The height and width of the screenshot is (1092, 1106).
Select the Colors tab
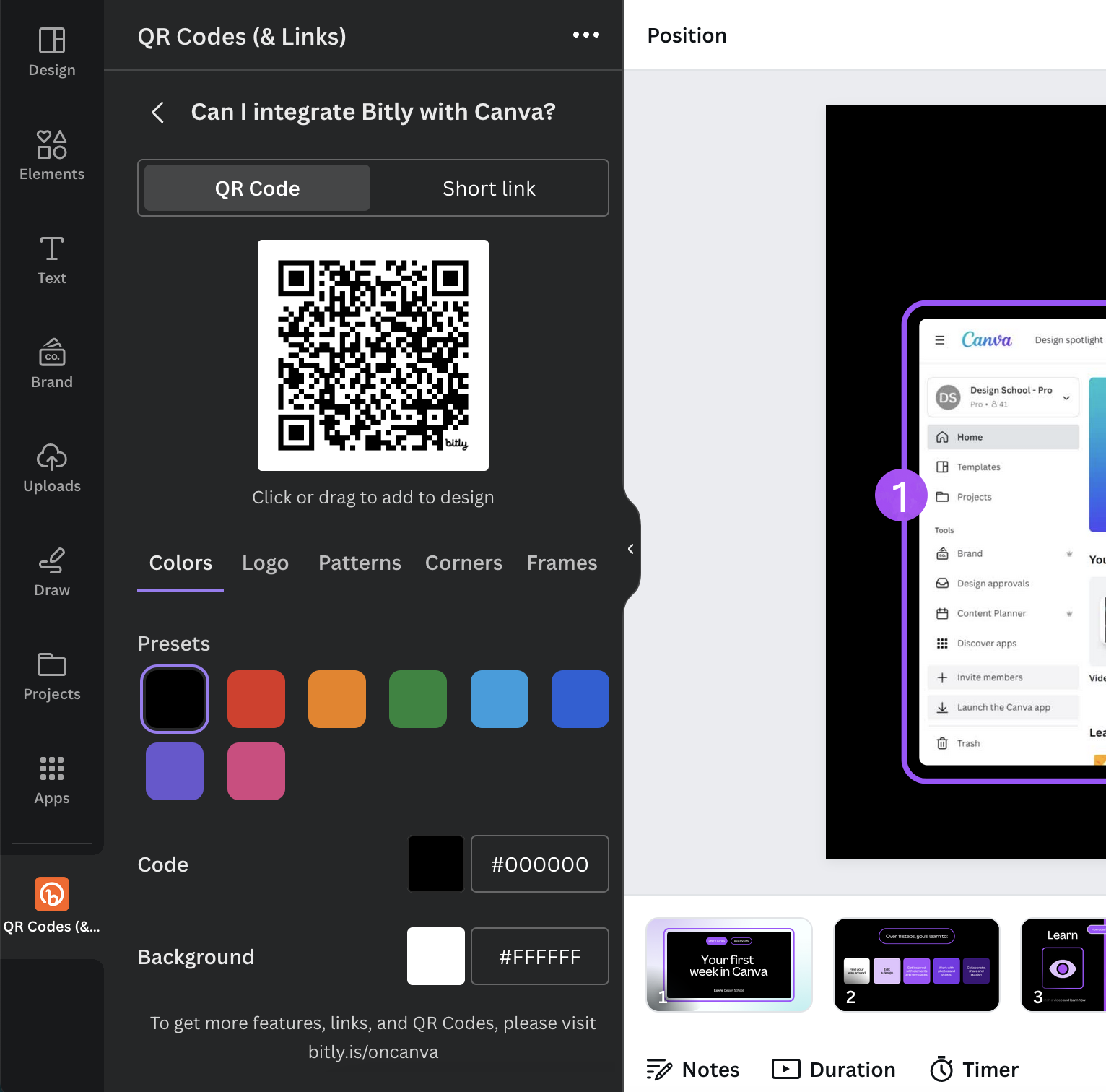[180, 563]
